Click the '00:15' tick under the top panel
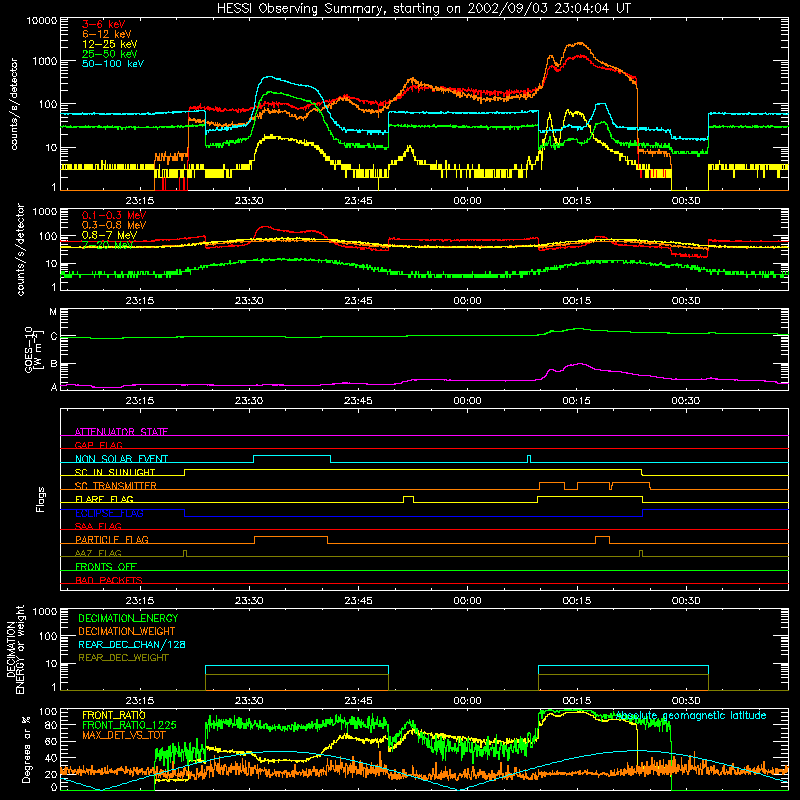 coord(577,201)
